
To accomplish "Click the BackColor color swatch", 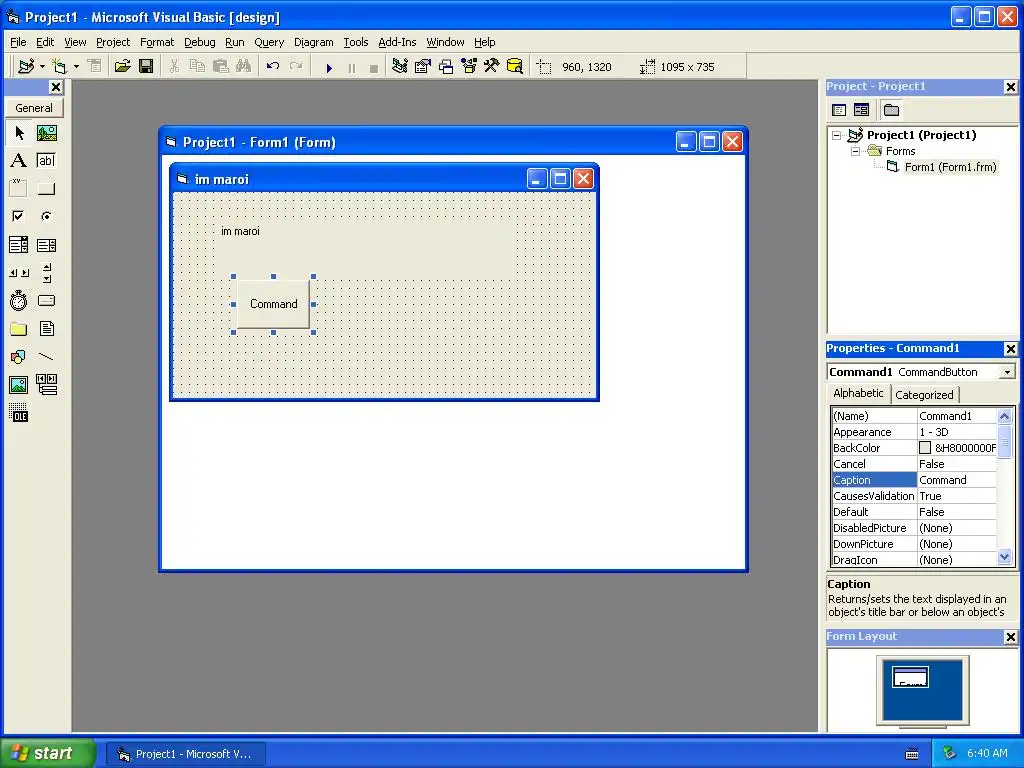I will 925,448.
